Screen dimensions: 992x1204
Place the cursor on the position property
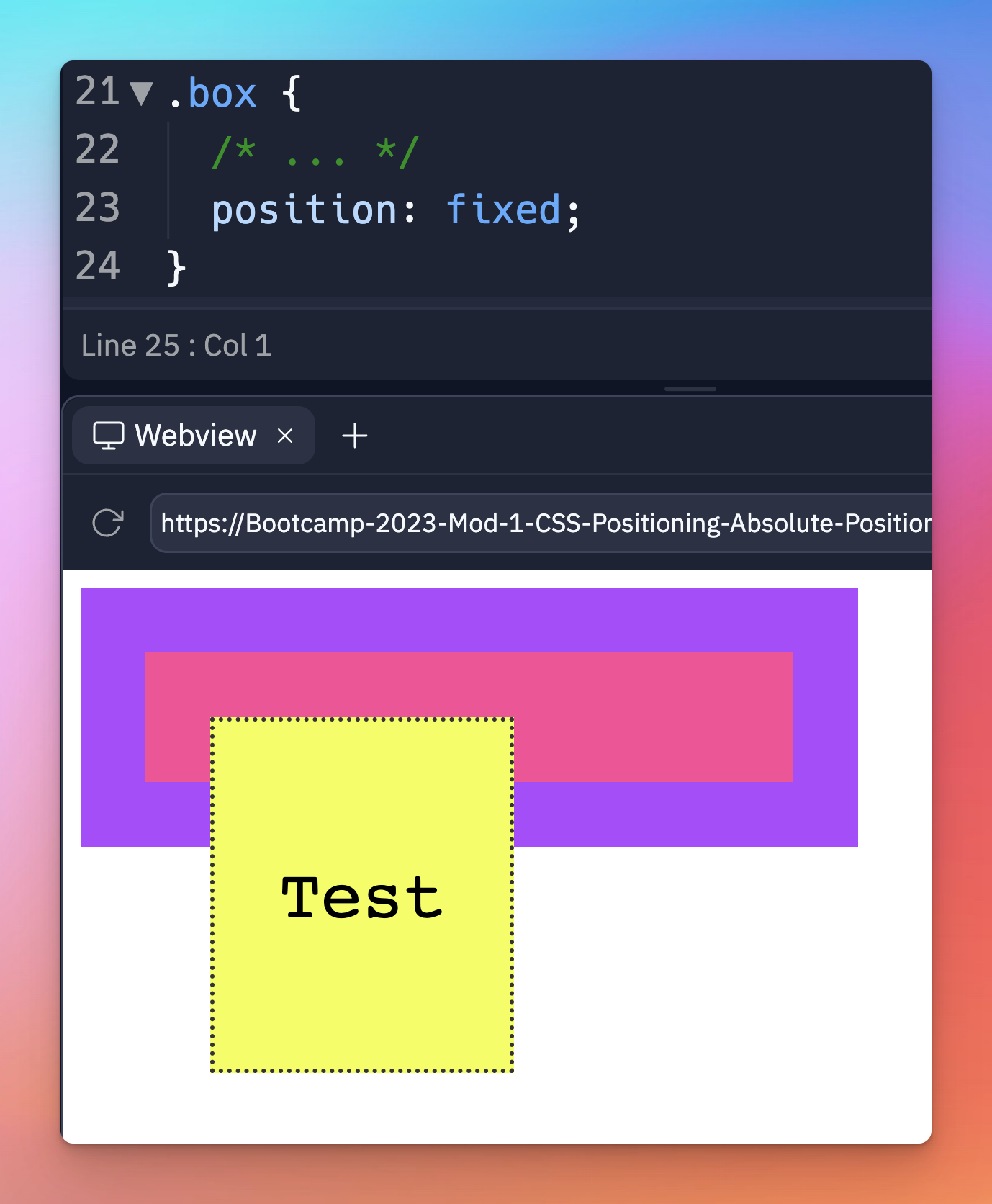click(x=304, y=210)
